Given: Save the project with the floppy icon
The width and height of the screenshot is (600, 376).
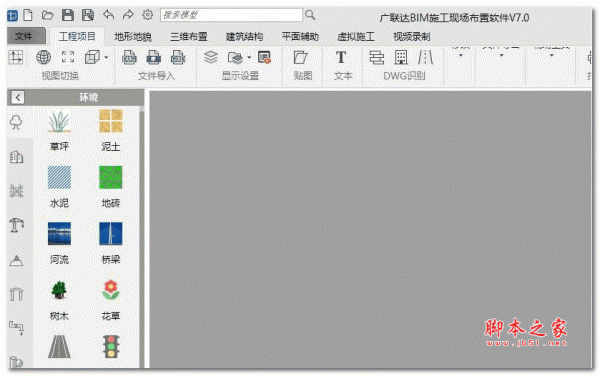Looking at the screenshot, I should click(68, 15).
